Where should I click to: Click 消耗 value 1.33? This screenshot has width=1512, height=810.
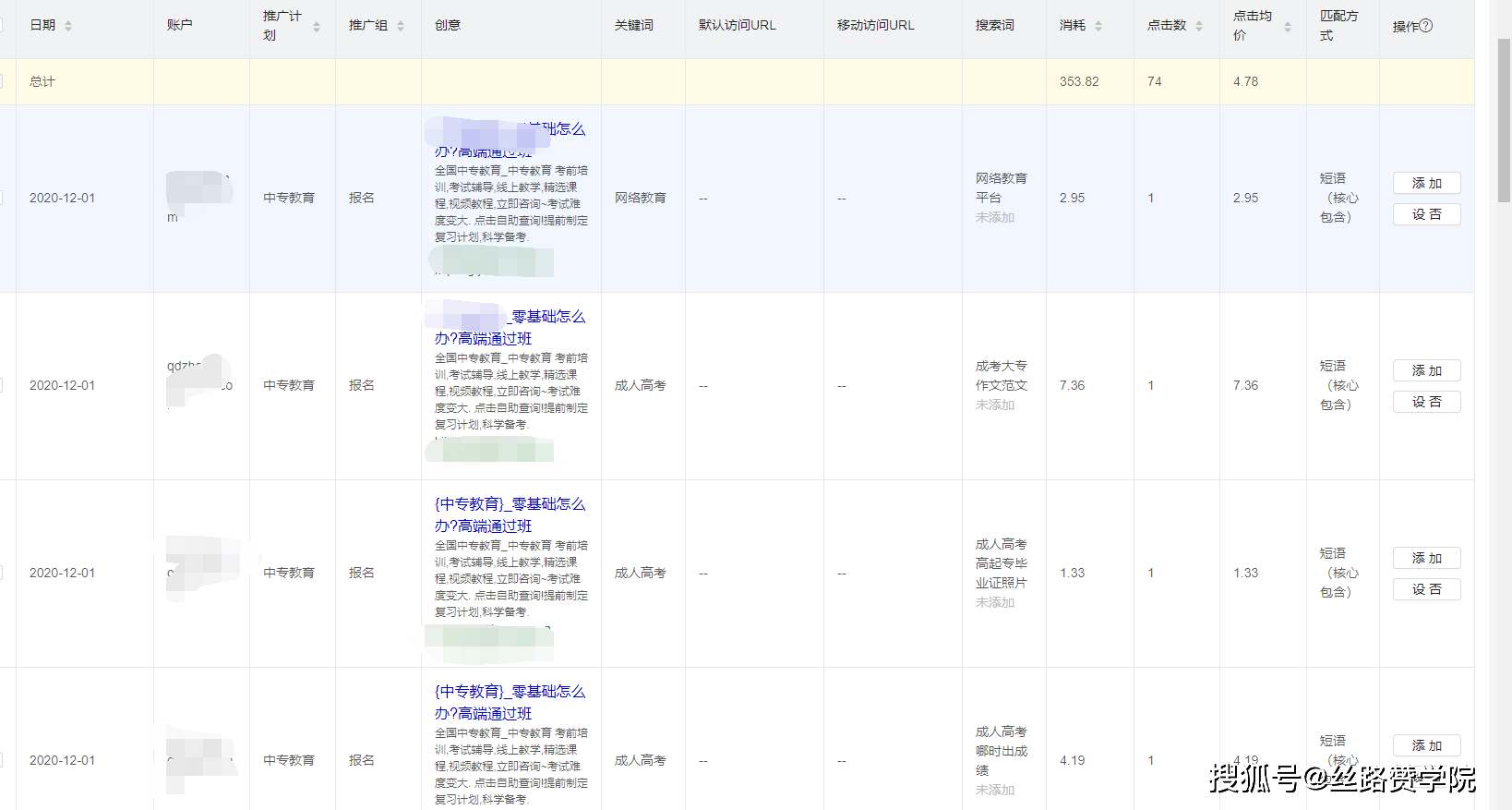(1073, 573)
